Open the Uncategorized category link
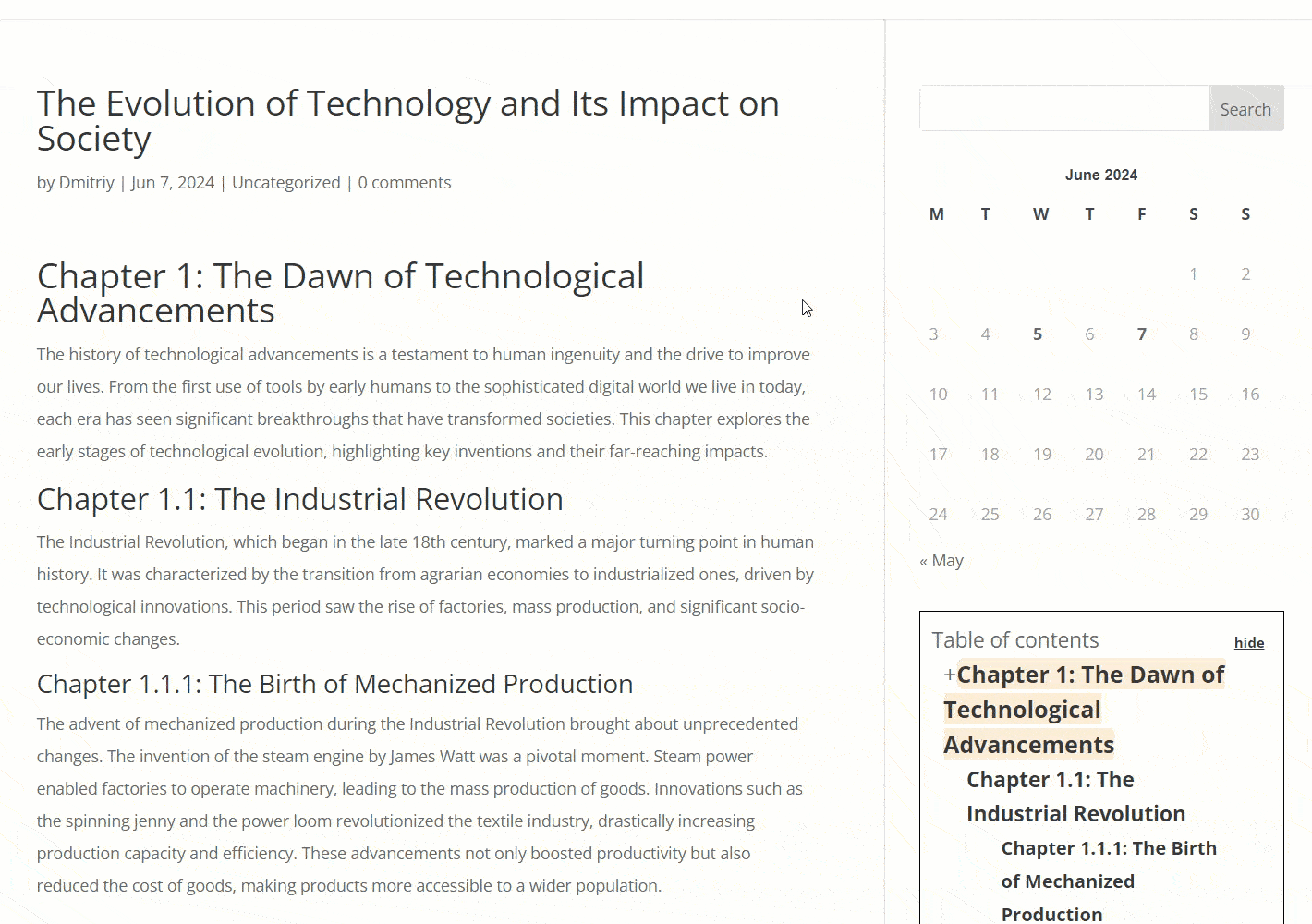1312x924 pixels. pos(286,183)
